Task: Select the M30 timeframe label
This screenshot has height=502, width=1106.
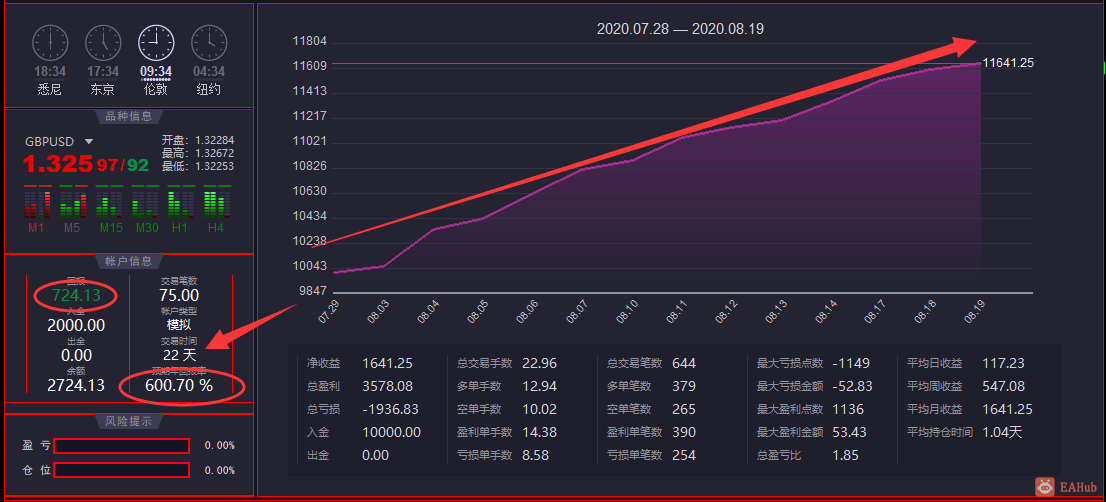Action: (x=147, y=228)
